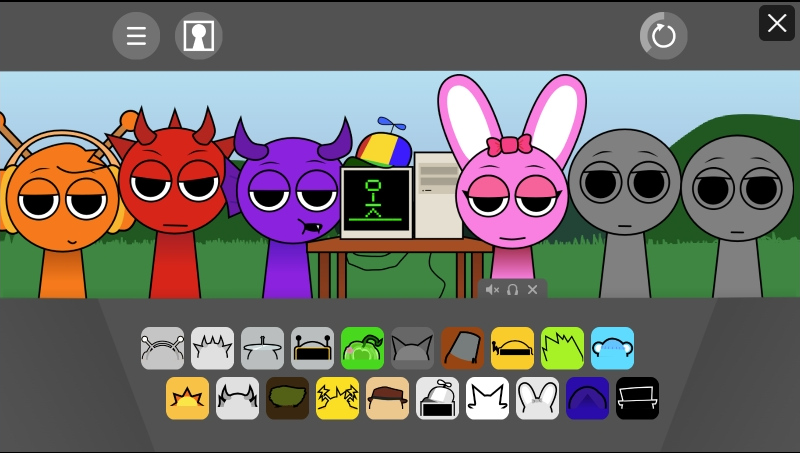Select the red horned devil character
Viewport: 800px width, 453px height.
pos(172,200)
